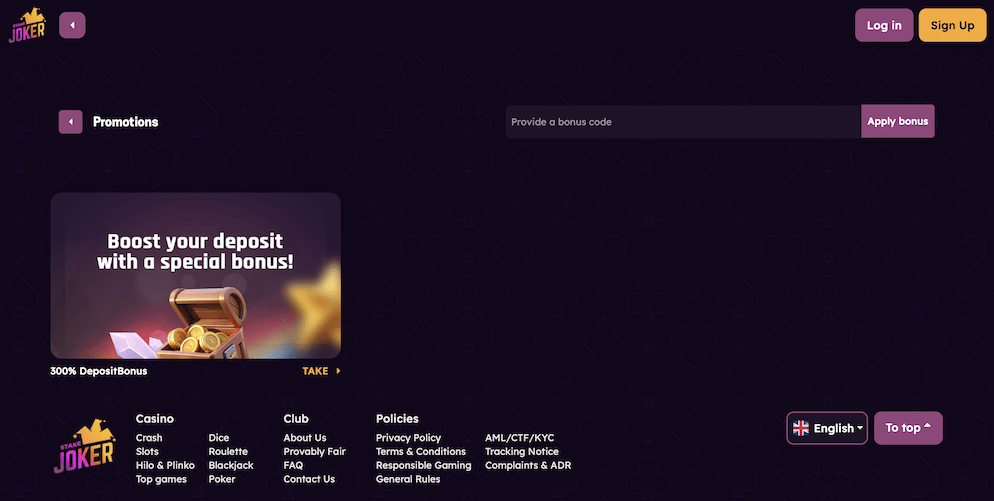Screen dimensions: 994x501
Task: Open Complaints & ADR link
Action: coord(527,465)
